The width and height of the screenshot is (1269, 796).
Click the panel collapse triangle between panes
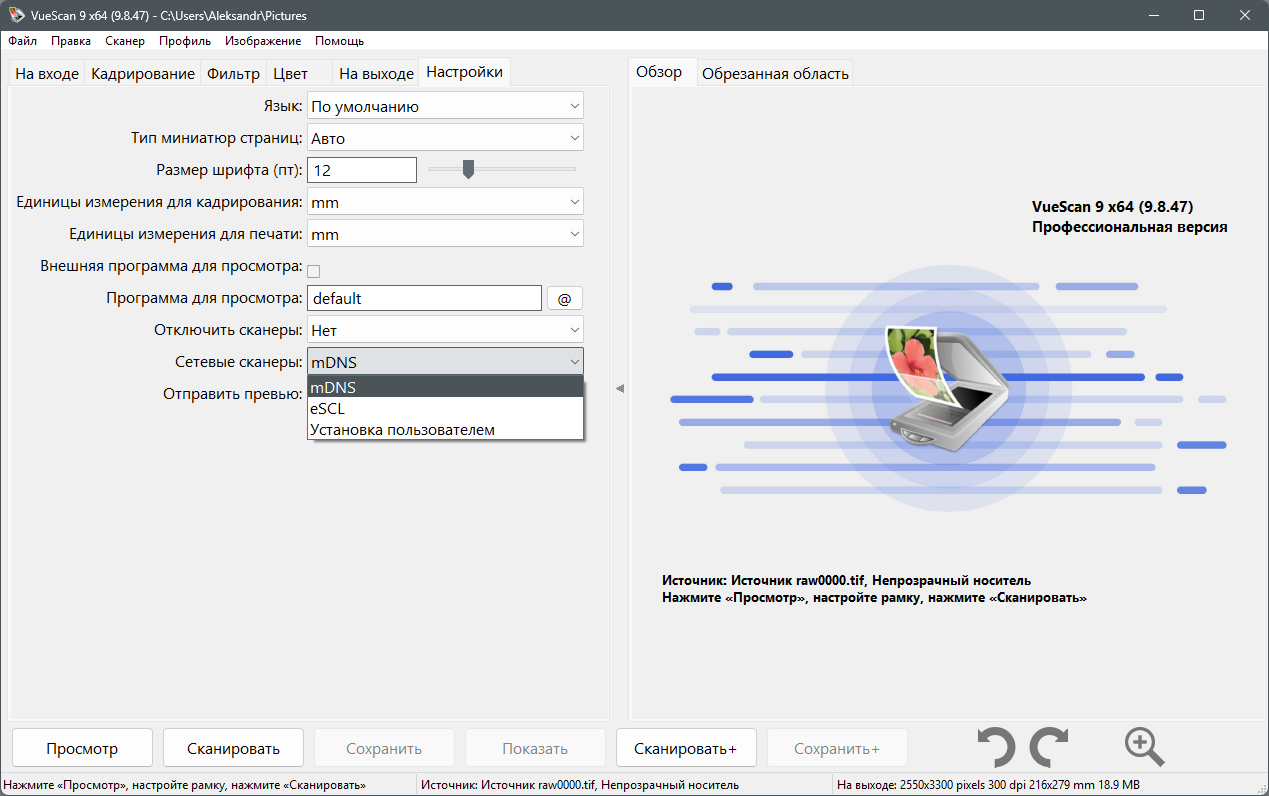(619, 388)
